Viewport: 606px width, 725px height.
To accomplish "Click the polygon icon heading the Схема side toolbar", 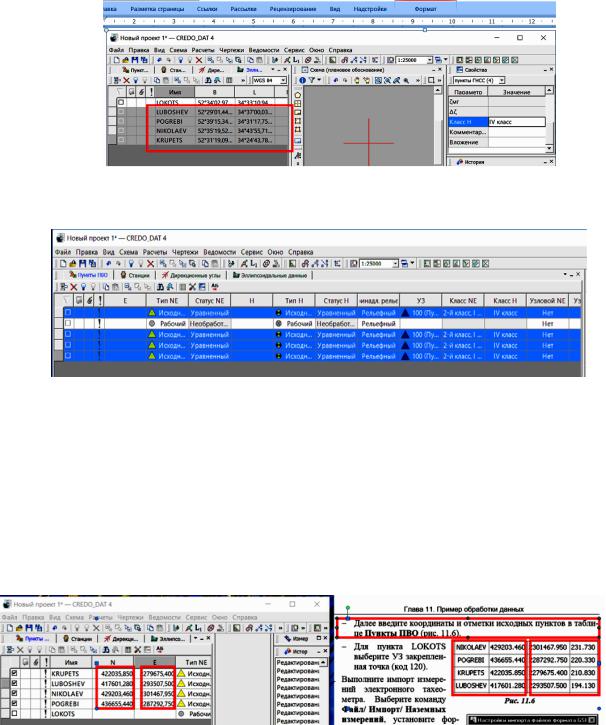I will point(298,95).
